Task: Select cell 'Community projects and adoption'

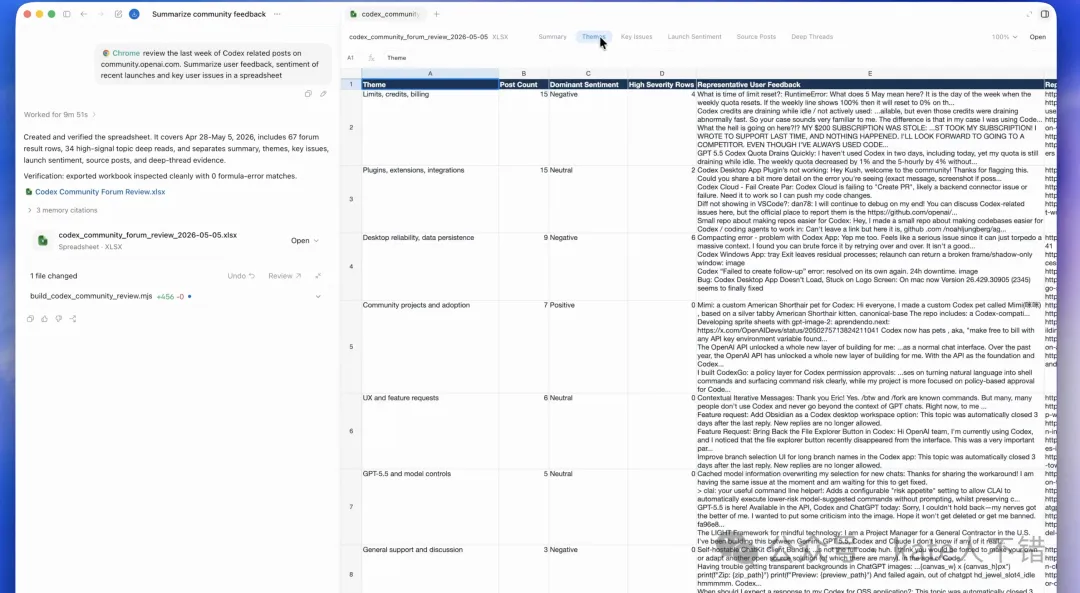Action: 430,346
